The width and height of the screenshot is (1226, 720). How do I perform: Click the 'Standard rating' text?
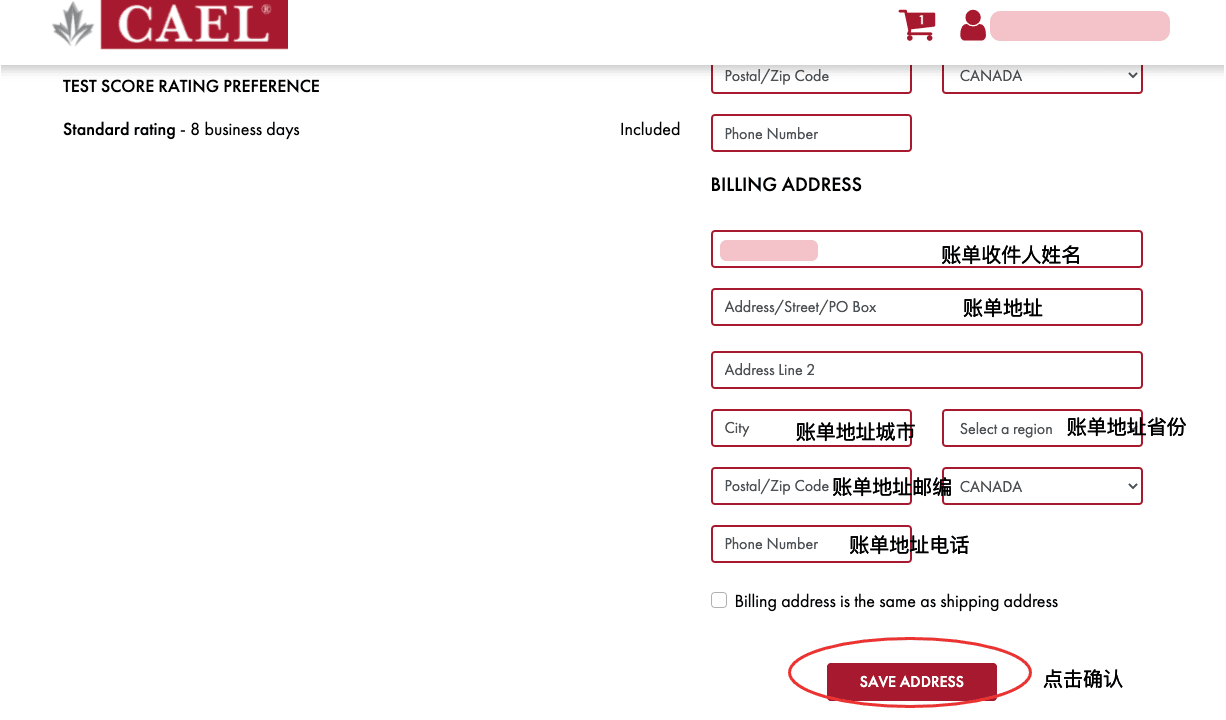click(x=119, y=130)
